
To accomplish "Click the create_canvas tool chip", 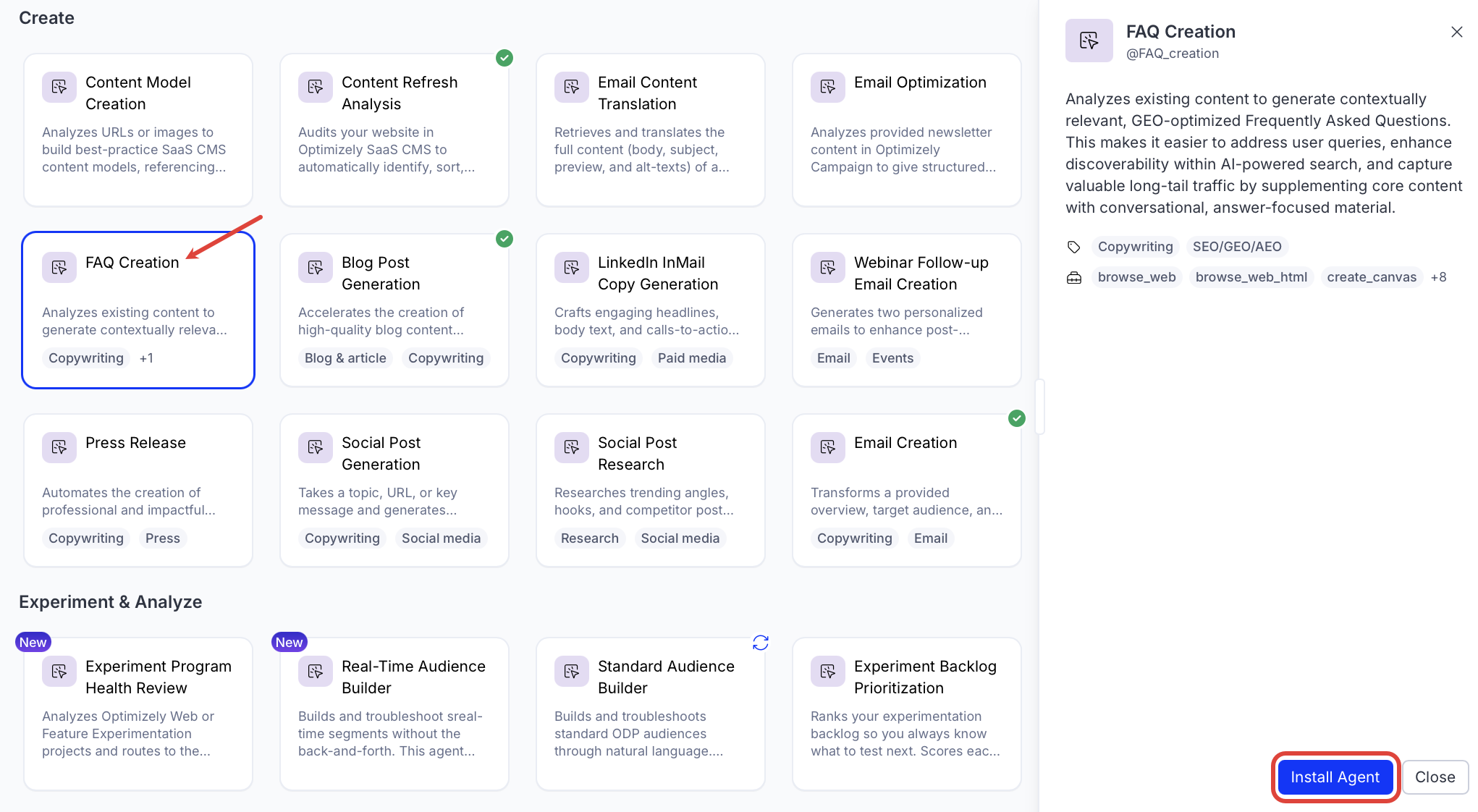I will (1372, 277).
